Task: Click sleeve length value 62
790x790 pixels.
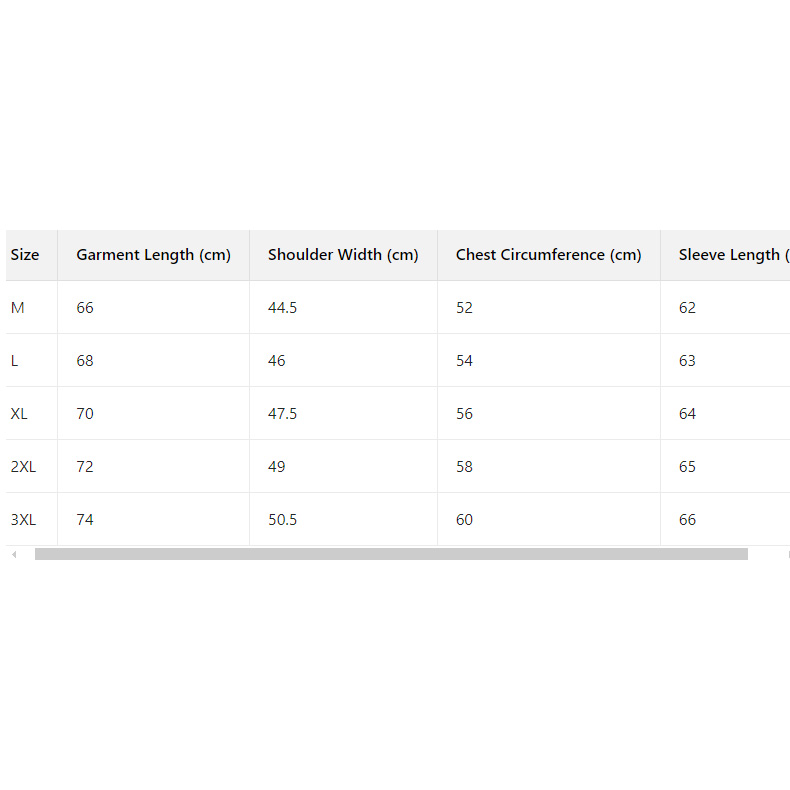Action: (687, 308)
